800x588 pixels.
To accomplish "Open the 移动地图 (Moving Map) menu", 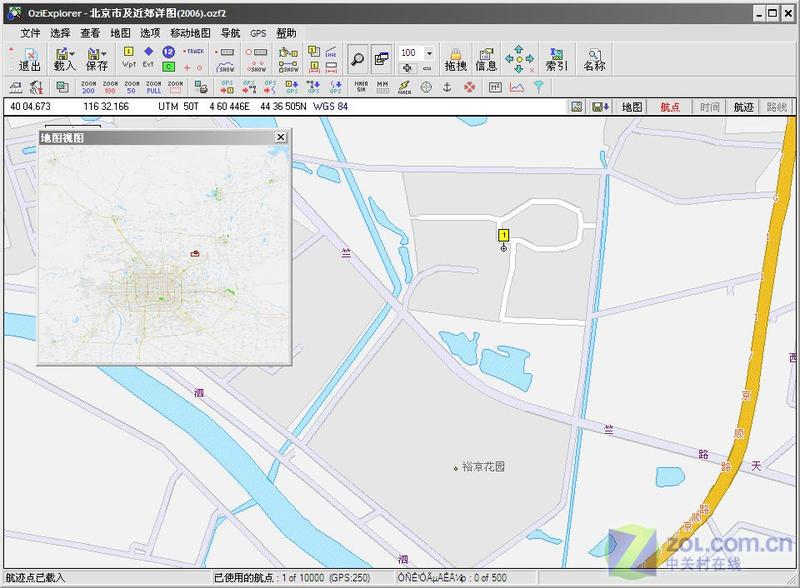I will [x=190, y=33].
